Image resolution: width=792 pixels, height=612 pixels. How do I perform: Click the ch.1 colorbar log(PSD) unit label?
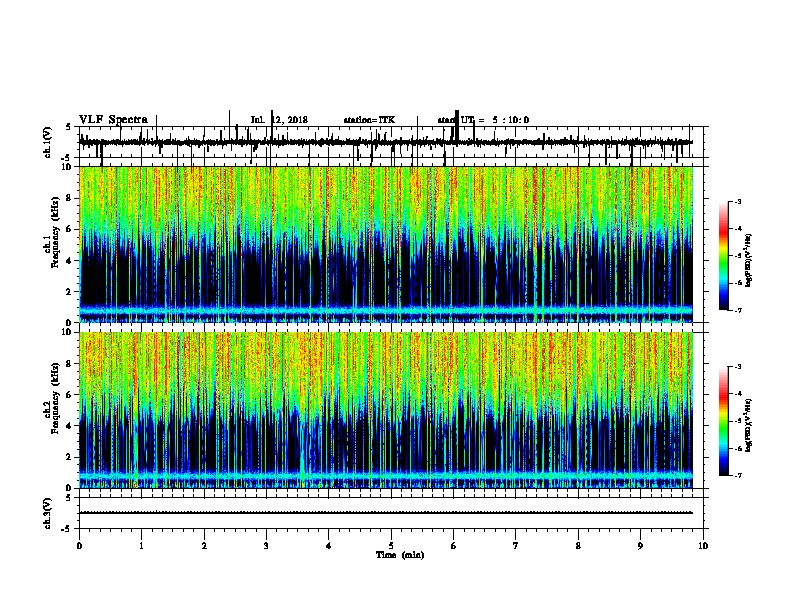click(x=749, y=260)
